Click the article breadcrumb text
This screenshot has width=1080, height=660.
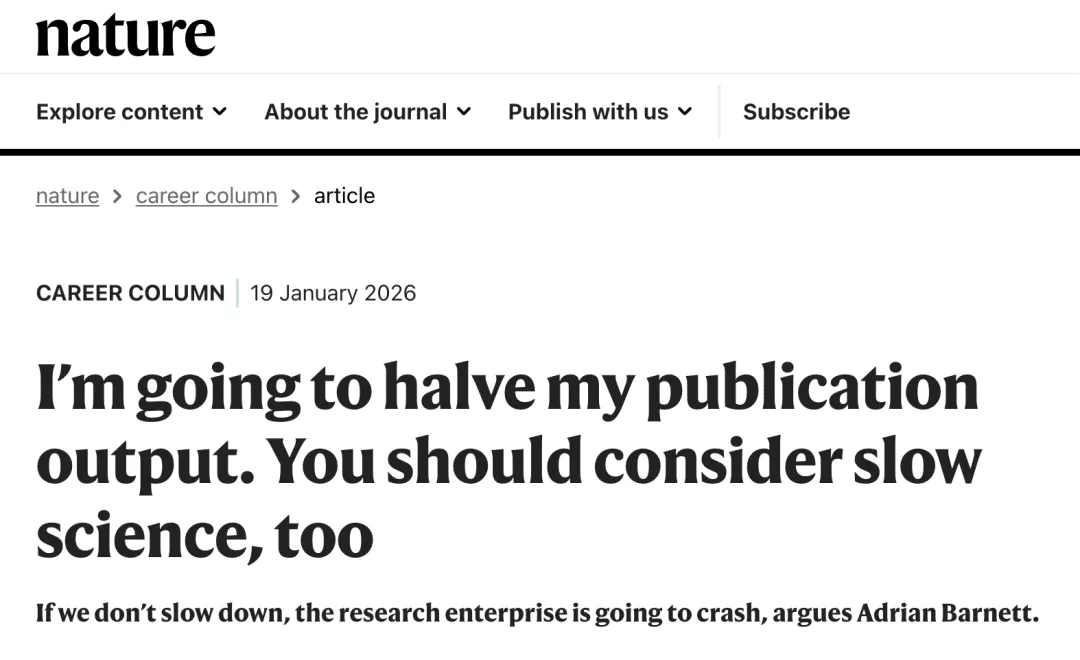344,196
